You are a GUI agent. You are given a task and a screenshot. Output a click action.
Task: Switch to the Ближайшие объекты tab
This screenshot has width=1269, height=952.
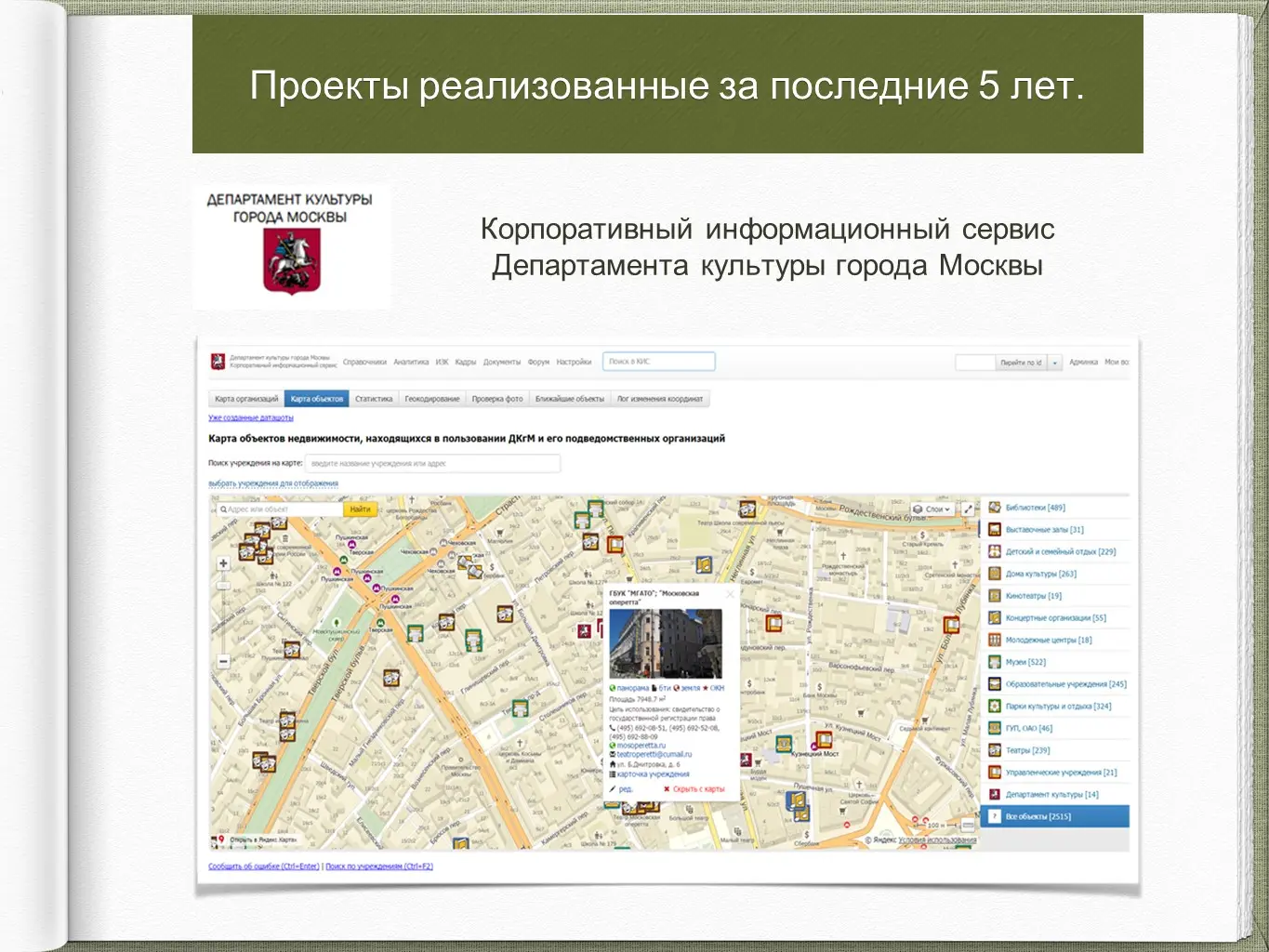tap(570, 399)
